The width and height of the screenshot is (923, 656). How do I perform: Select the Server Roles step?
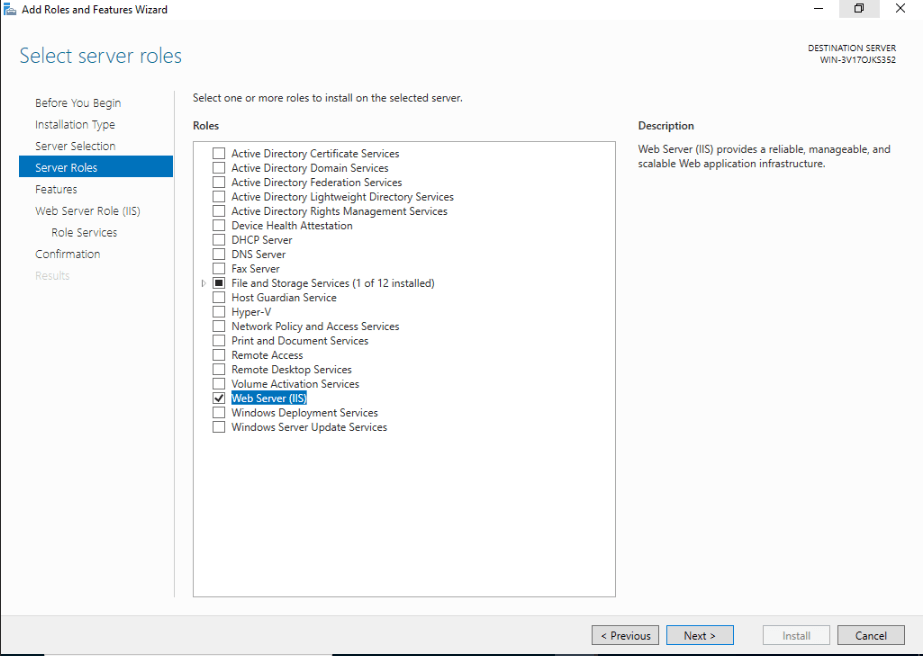point(96,167)
